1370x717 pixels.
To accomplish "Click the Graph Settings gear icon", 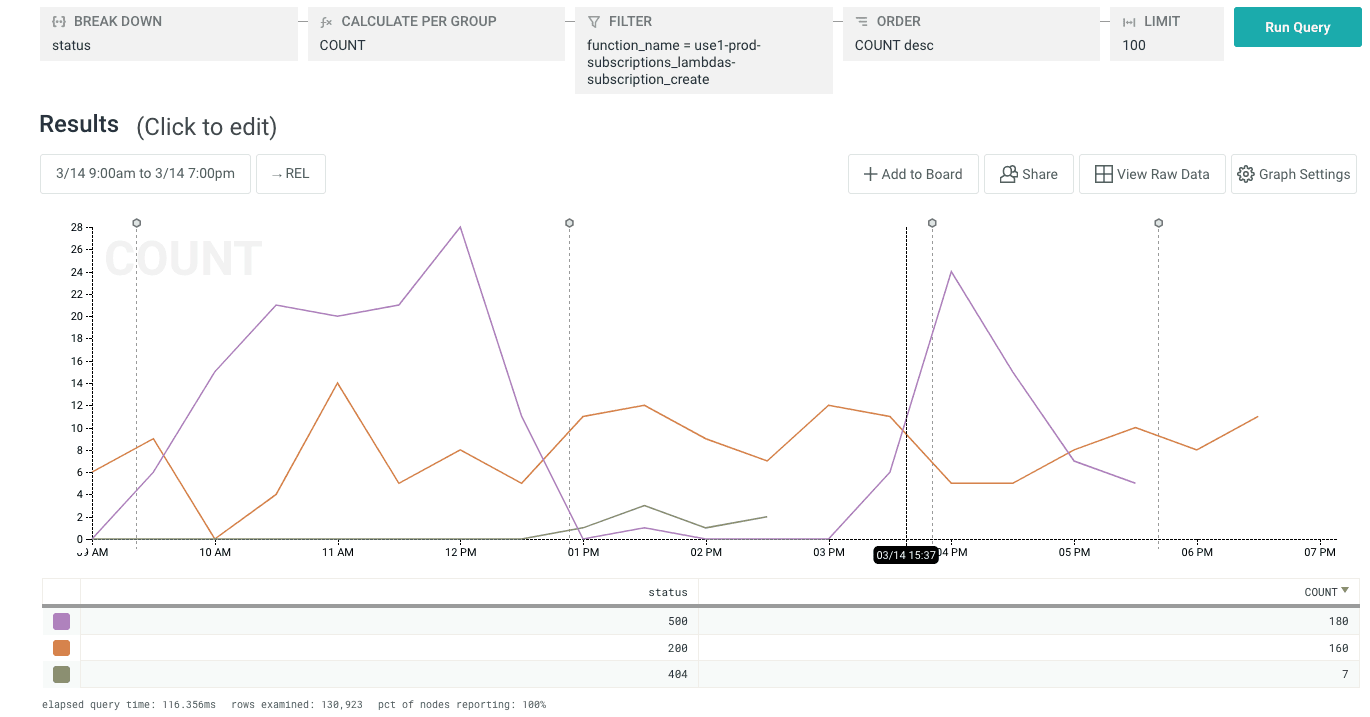I will (x=1245, y=174).
